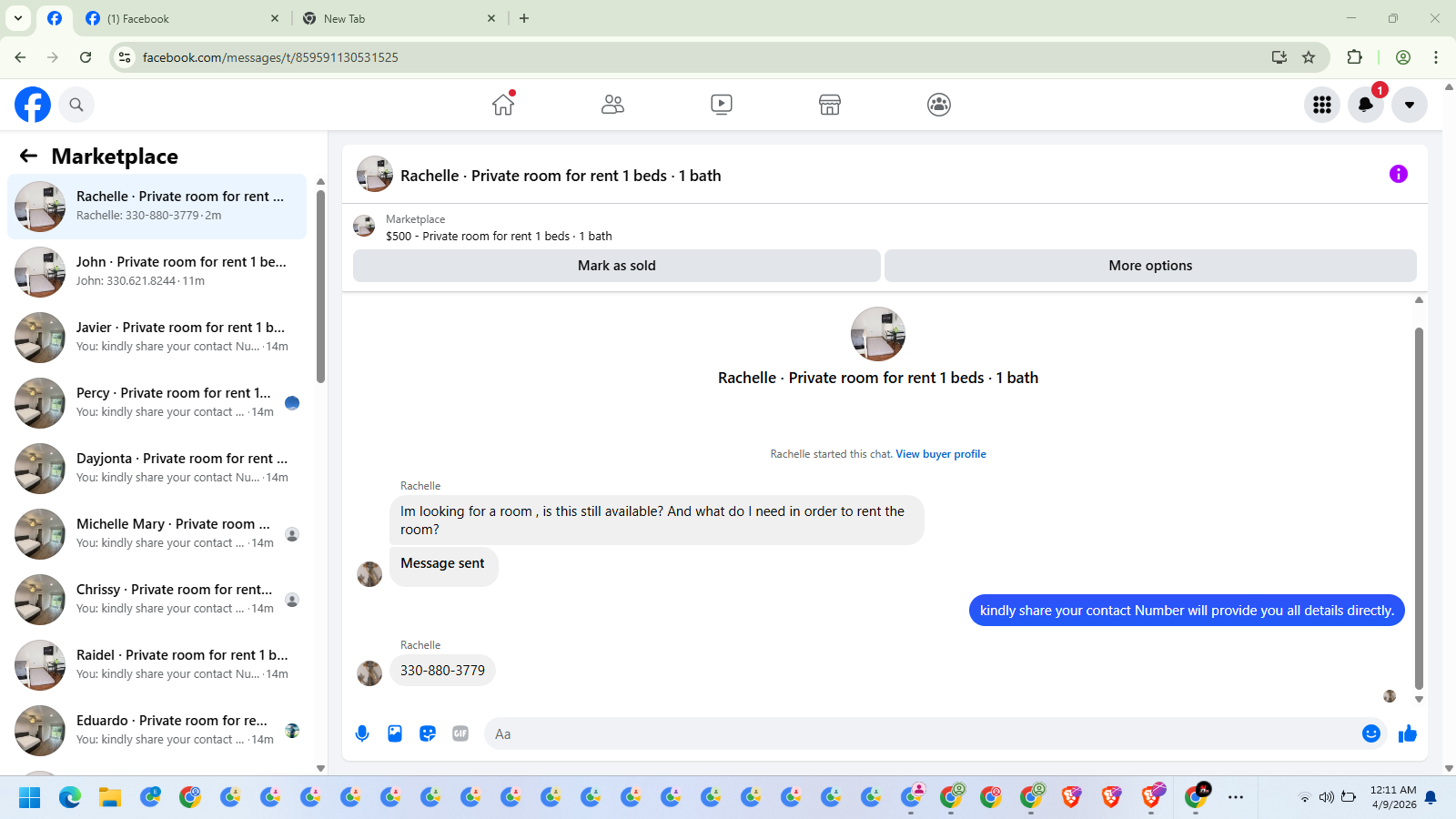
Task: Click the phone number 330-880-3779 message
Action: (x=443, y=671)
